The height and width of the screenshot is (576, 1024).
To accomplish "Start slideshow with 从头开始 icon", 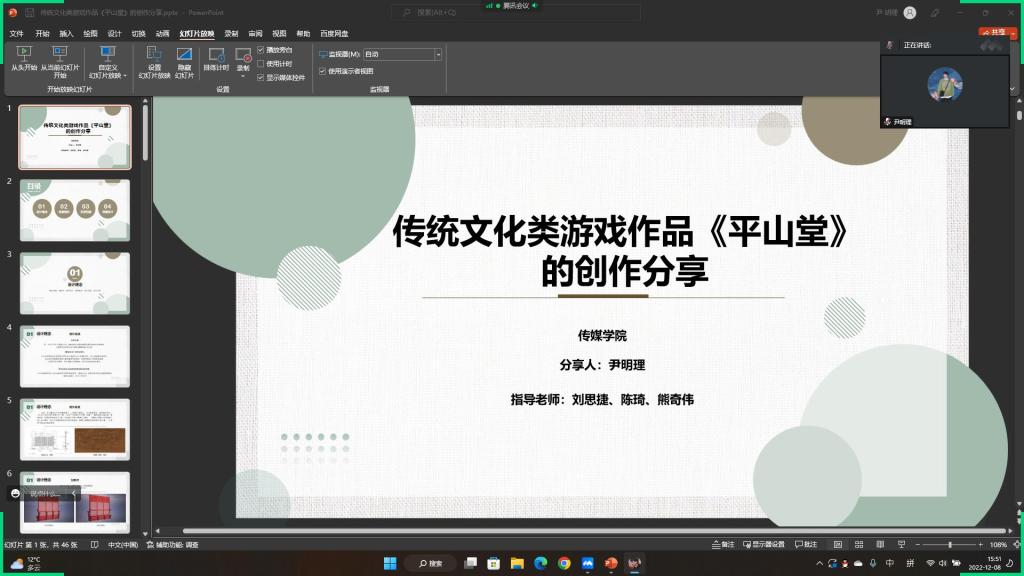I will 24,56.
